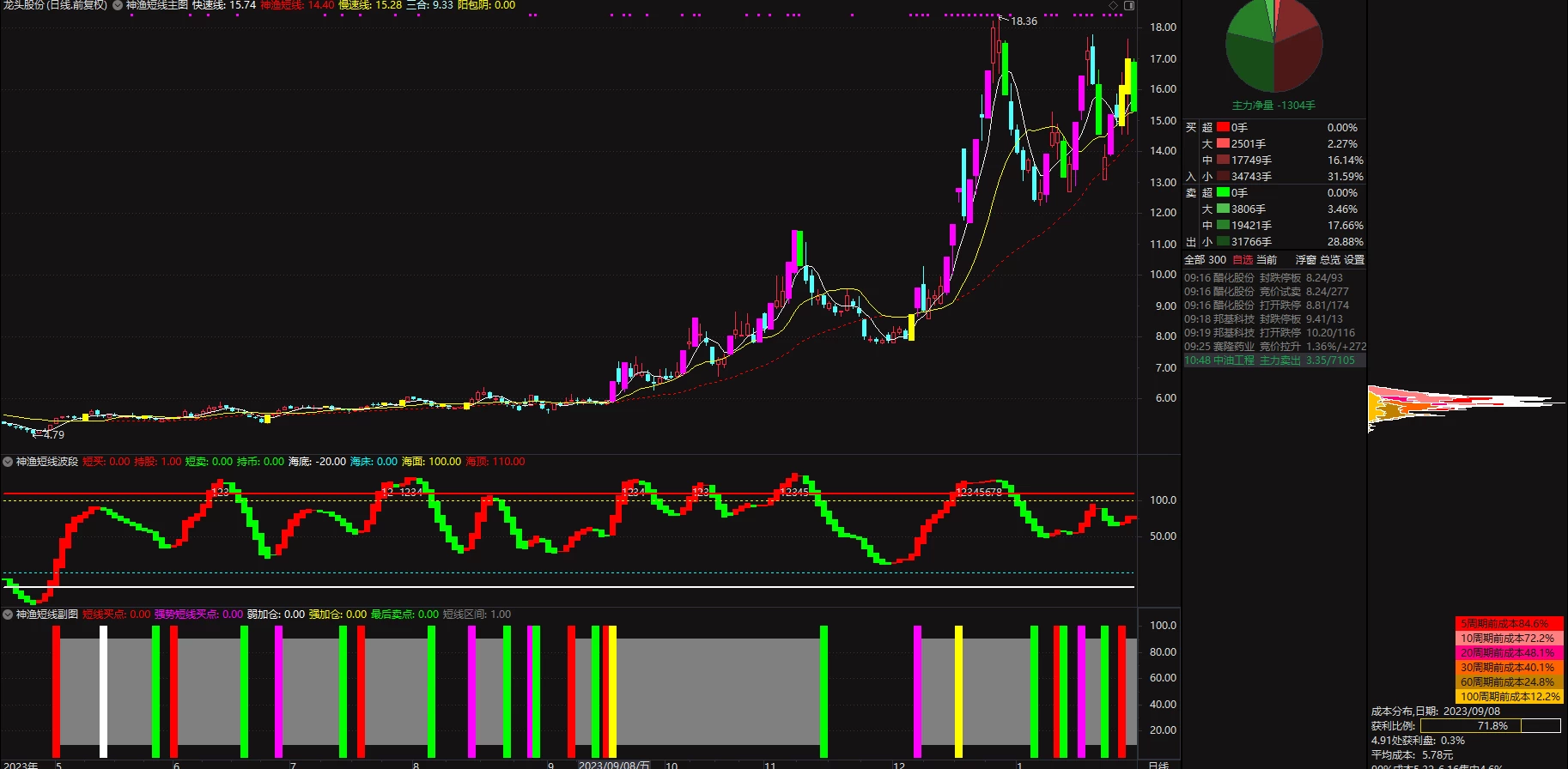Click the 5周期前成本 red legend swatch
Screen dimensions: 1568x769
[1509, 624]
